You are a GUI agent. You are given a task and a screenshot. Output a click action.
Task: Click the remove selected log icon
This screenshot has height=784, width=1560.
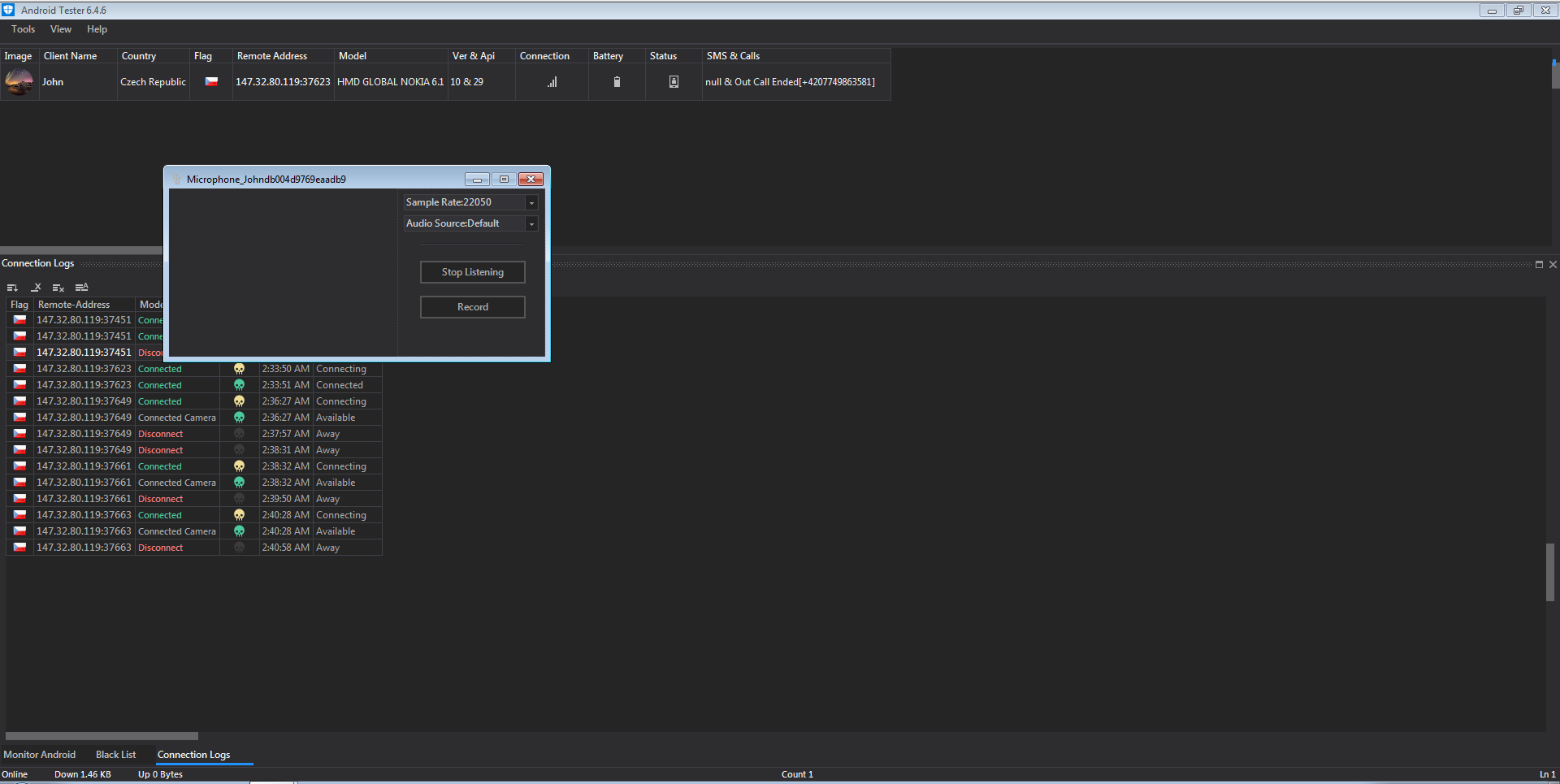coord(36,288)
